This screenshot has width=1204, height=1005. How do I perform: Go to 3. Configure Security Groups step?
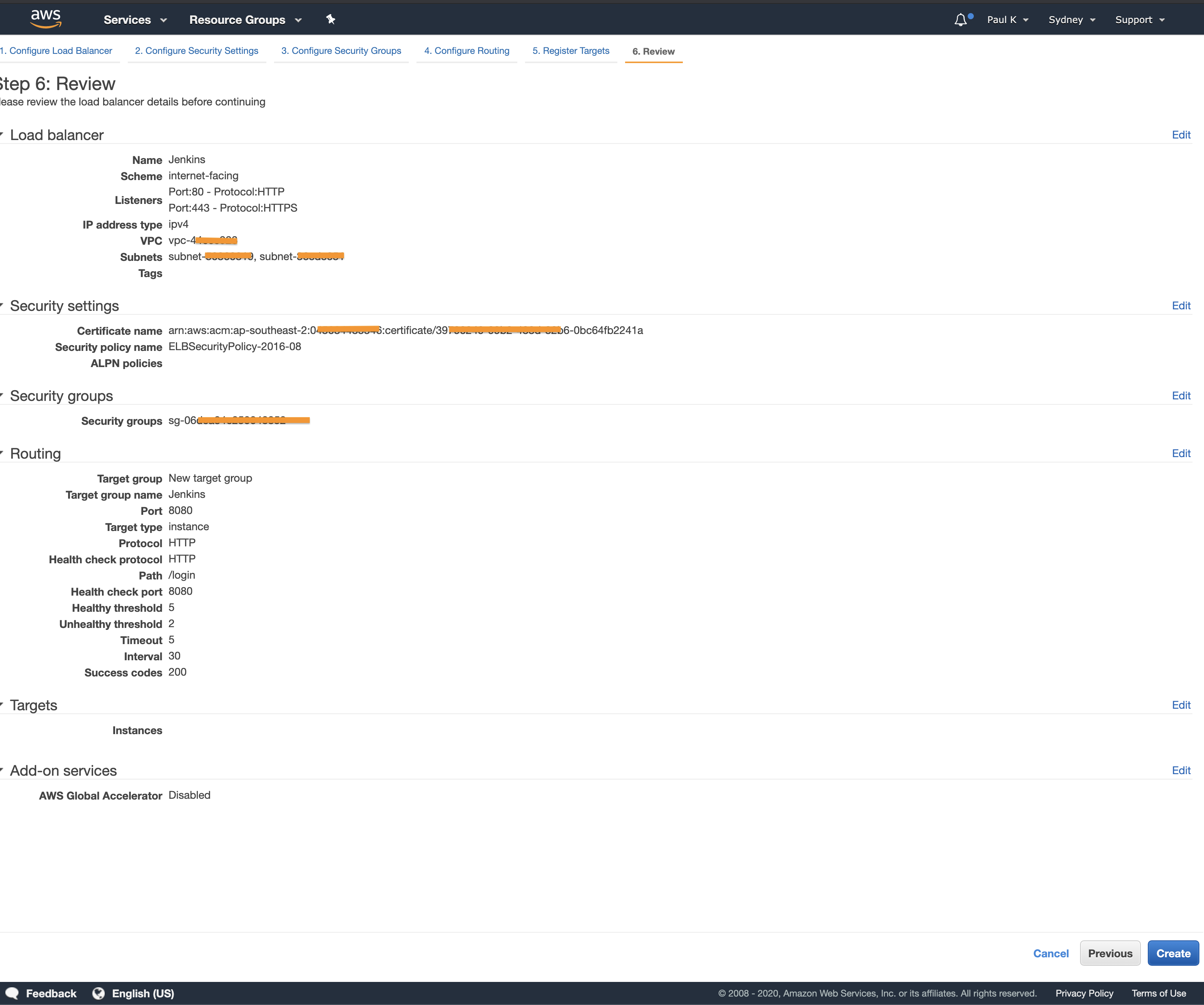[341, 50]
